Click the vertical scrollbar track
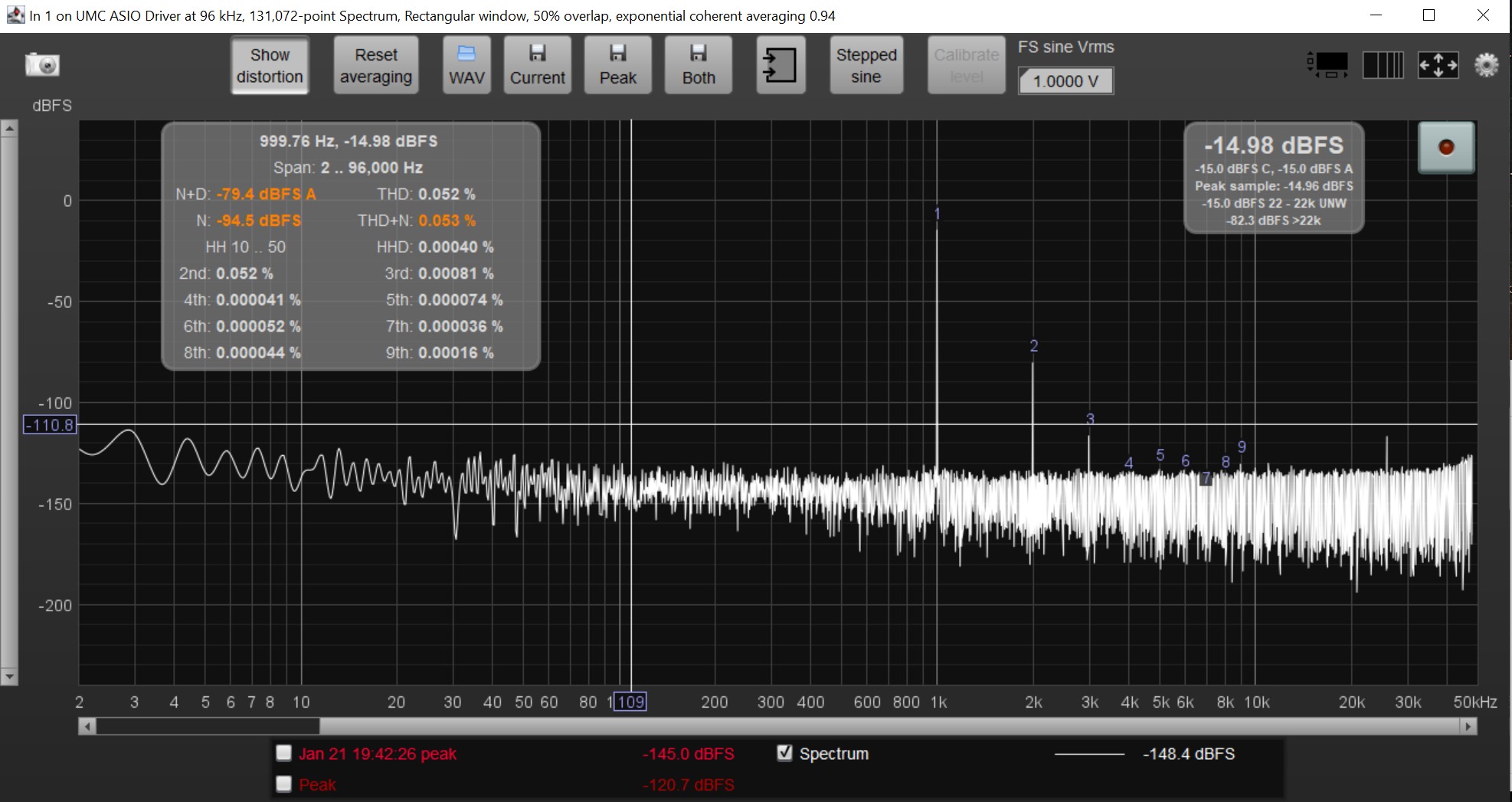The width and height of the screenshot is (1512, 802). click(9, 402)
